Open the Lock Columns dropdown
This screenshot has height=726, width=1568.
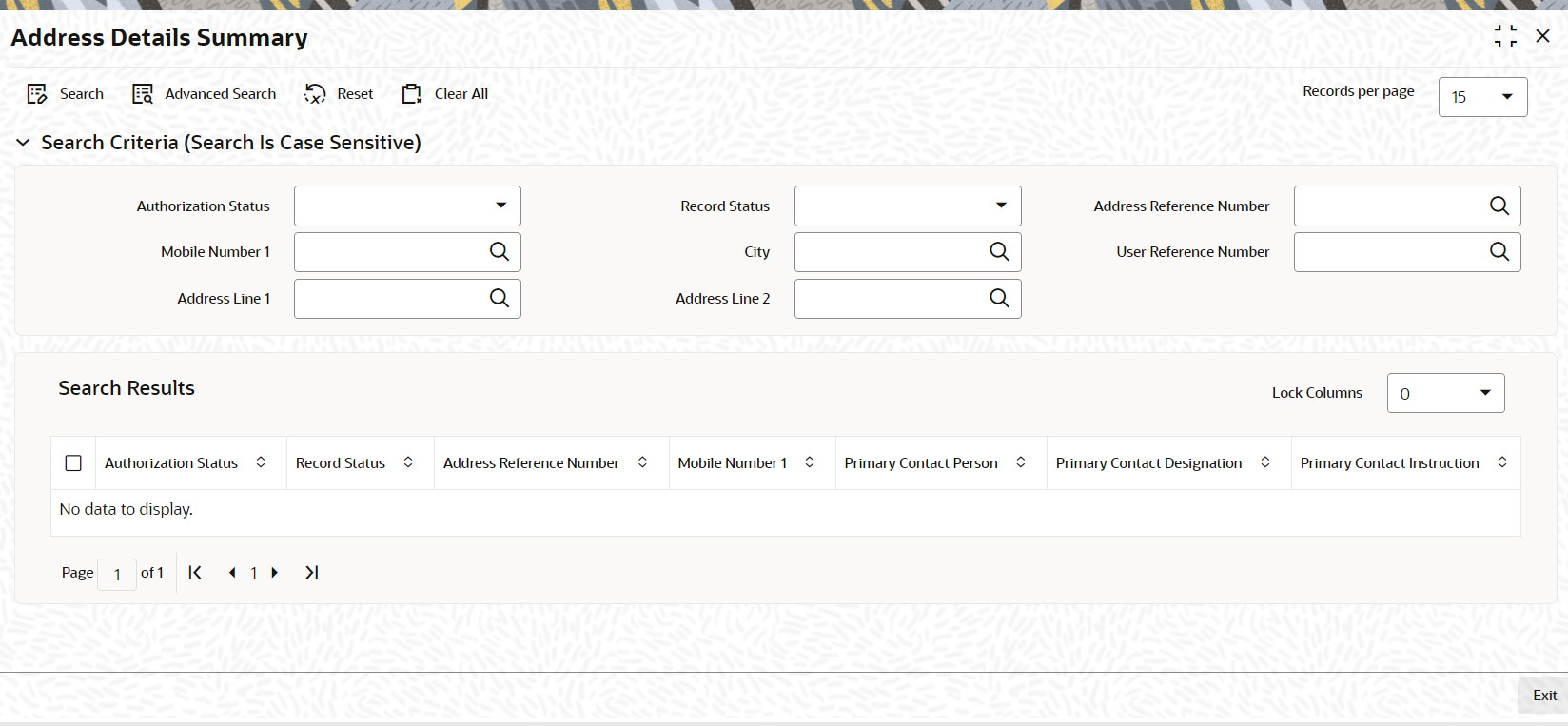pyautogui.click(x=1446, y=393)
